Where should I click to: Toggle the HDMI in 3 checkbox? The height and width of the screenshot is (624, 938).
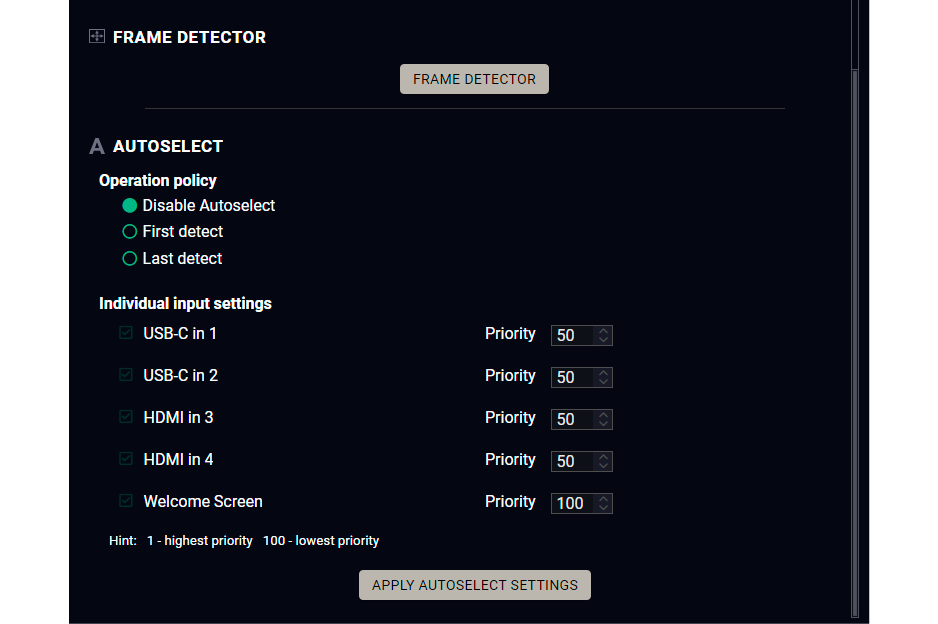[126, 417]
